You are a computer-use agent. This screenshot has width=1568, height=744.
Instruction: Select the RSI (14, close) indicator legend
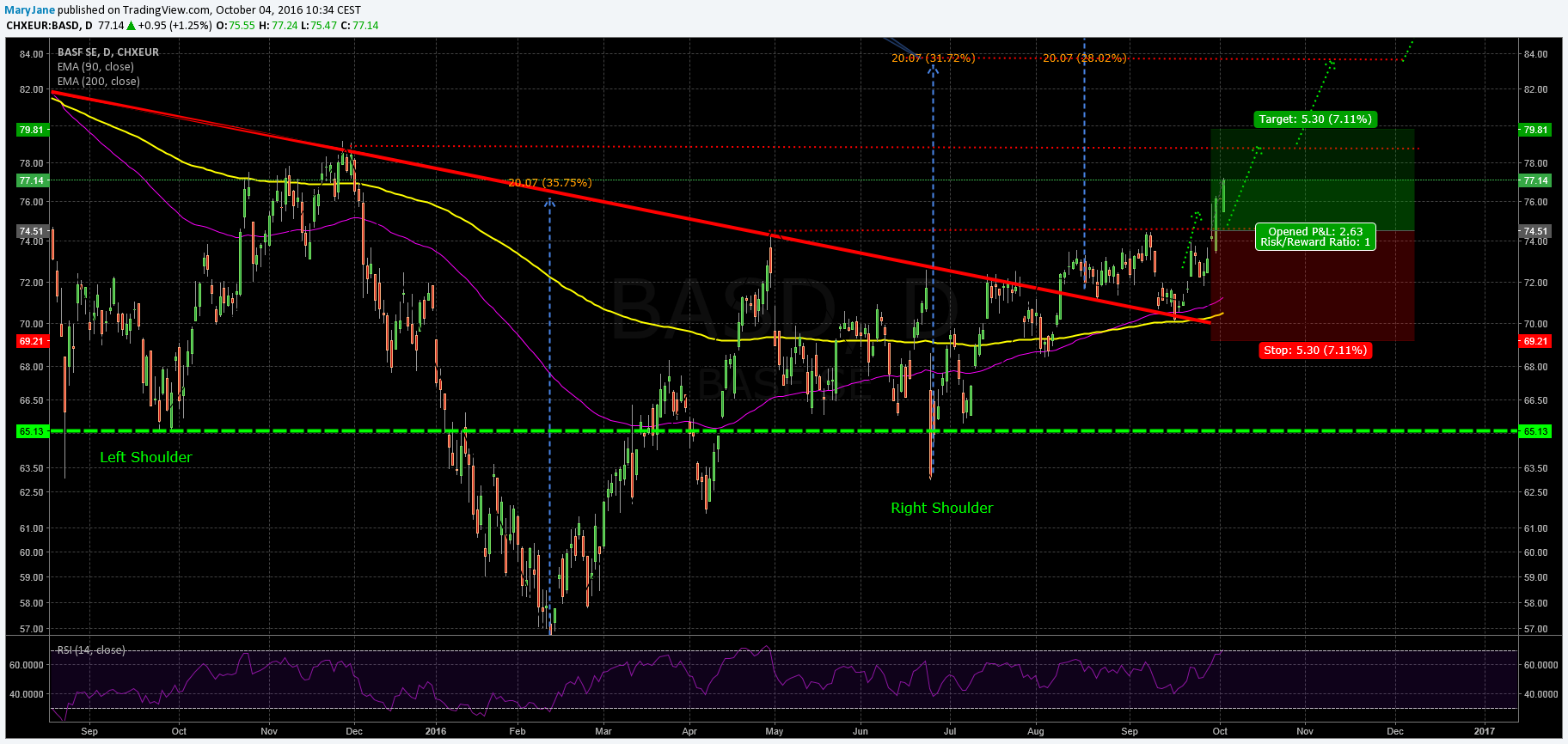[x=91, y=650]
